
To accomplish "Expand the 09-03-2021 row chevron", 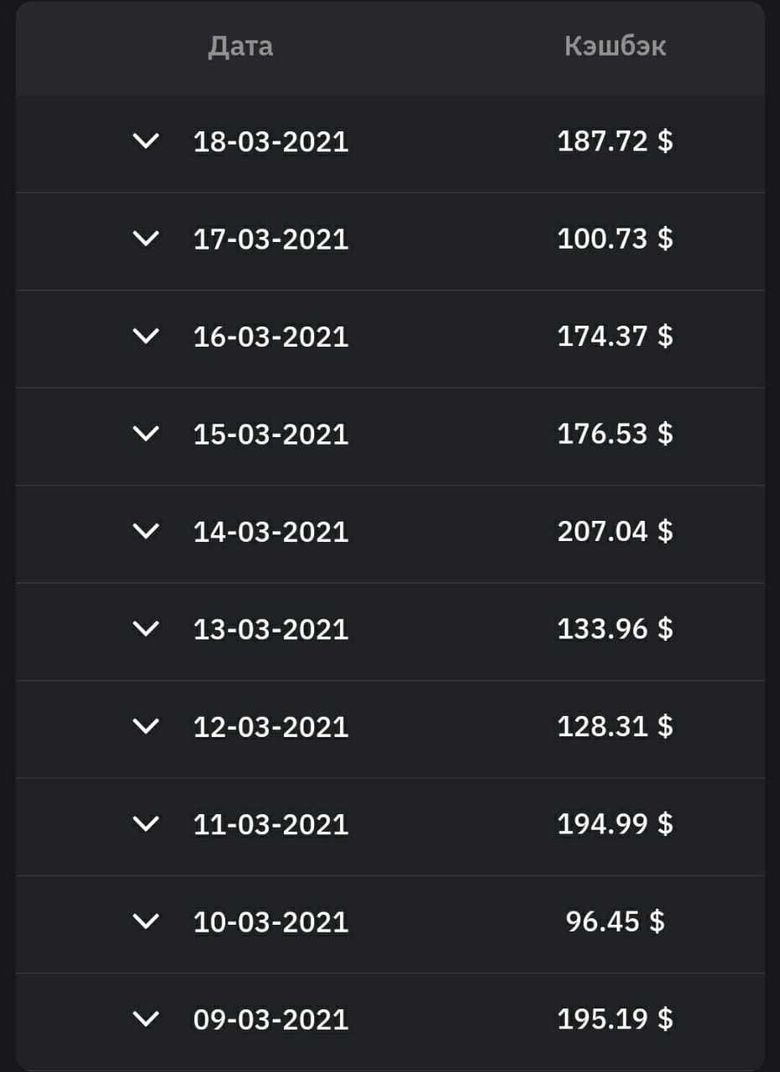I will pos(146,1018).
